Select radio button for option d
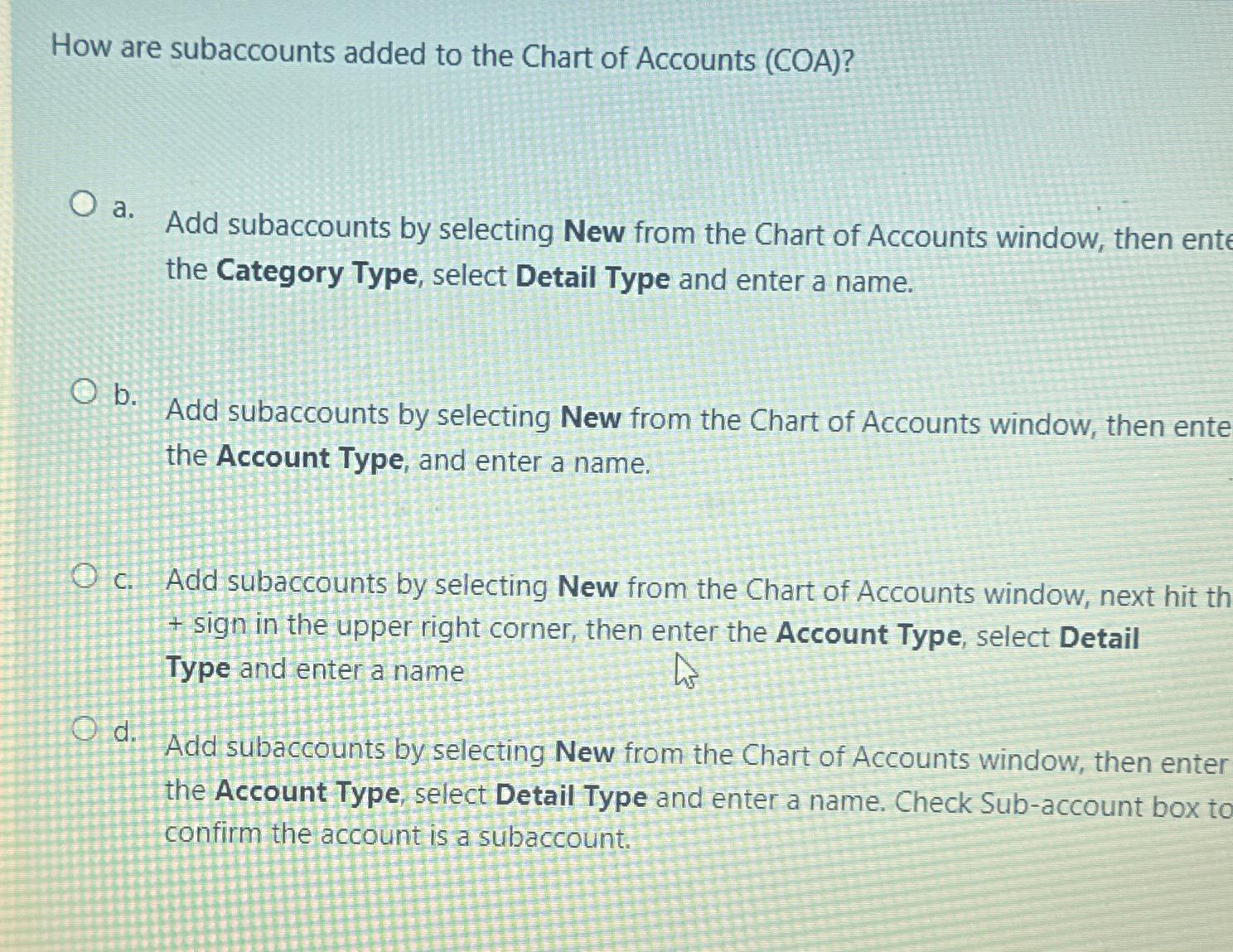 pos(83,728)
